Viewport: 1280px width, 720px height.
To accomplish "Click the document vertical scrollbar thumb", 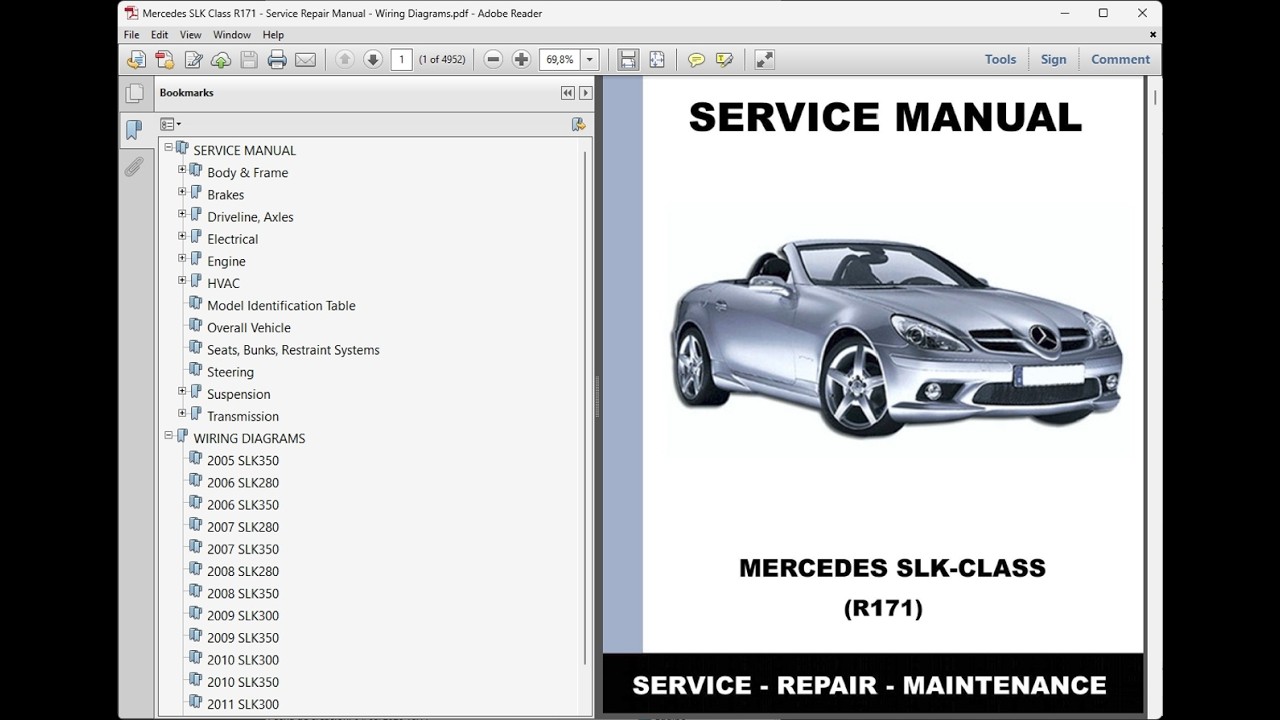I will pos(1155,98).
